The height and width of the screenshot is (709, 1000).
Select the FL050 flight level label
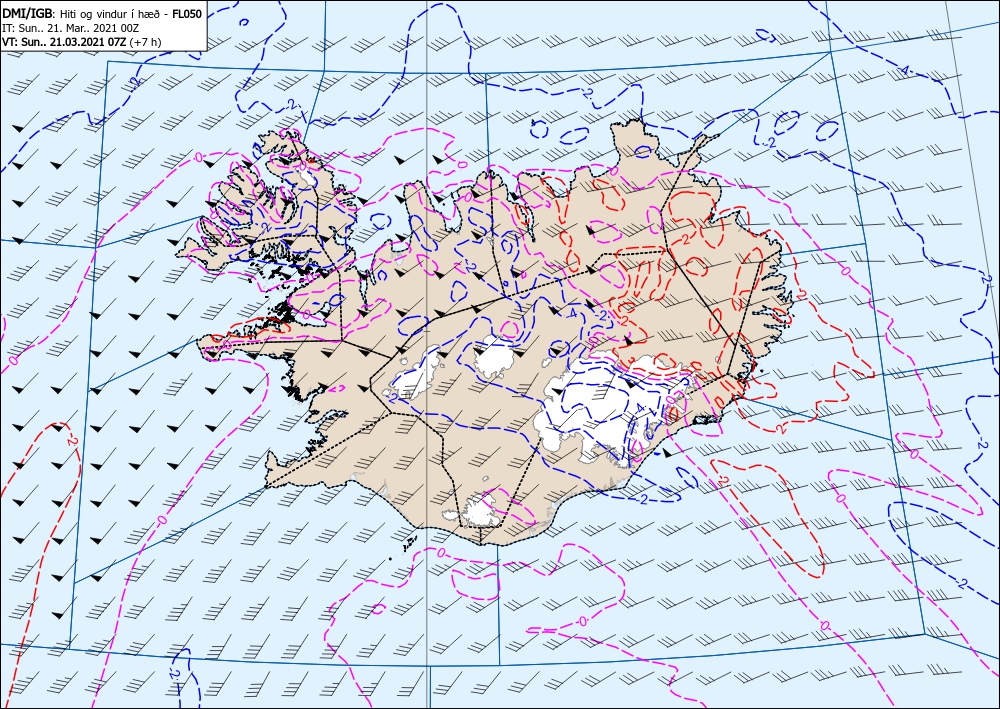click(x=187, y=13)
